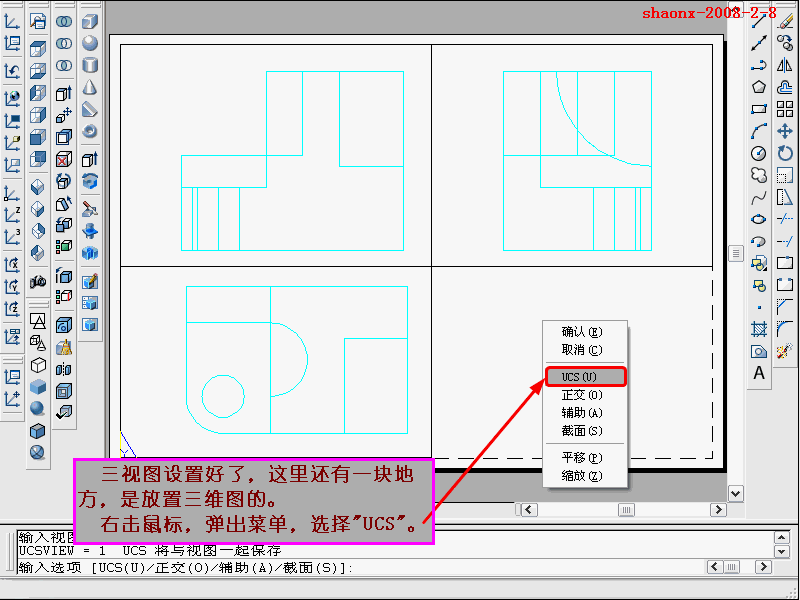Select the Torus solid tool
This screenshot has height=600, width=800.
(x=90, y=131)
